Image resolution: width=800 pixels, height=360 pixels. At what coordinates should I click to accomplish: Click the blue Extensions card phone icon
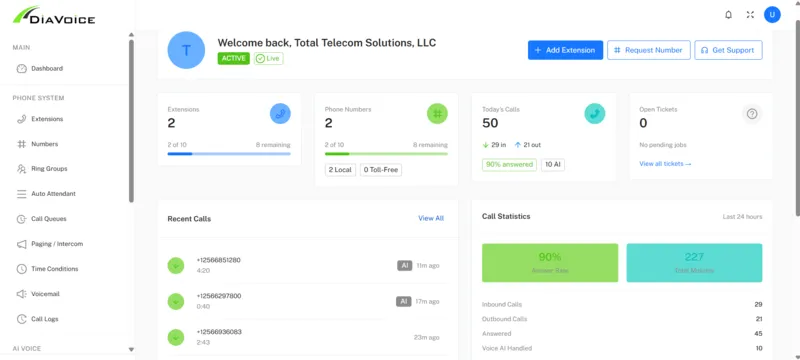pyautogui.click(x=280, y=114)
